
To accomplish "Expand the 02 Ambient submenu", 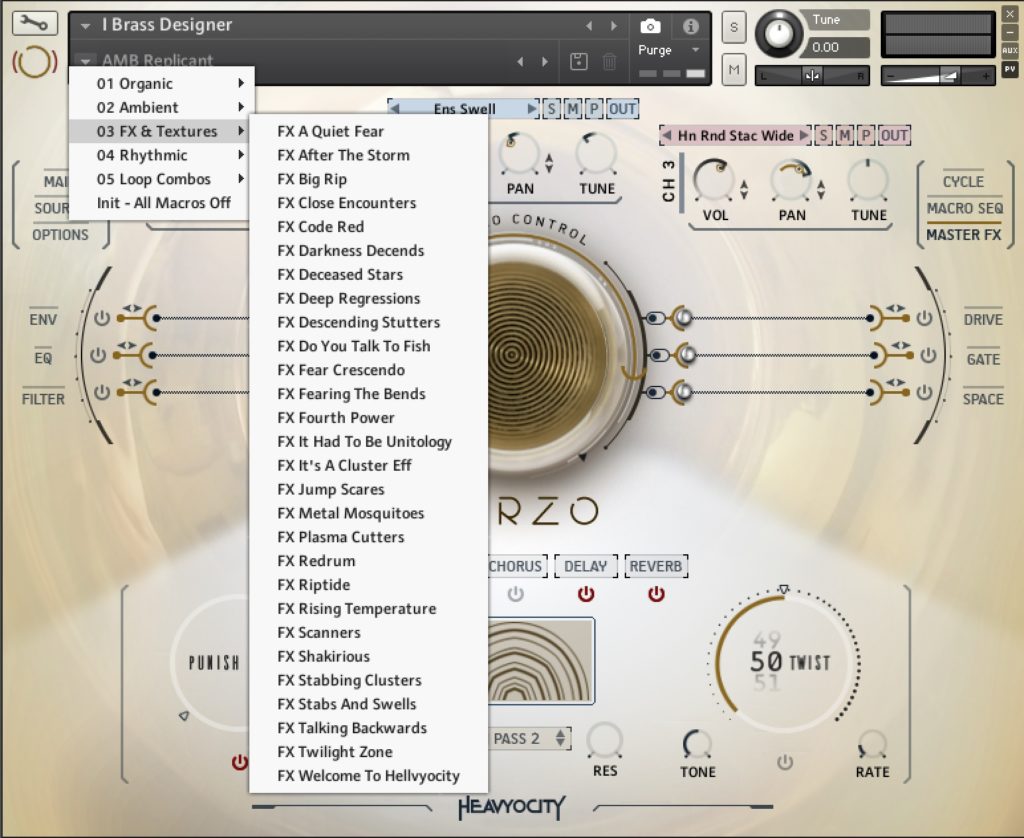I will (161, 107).
